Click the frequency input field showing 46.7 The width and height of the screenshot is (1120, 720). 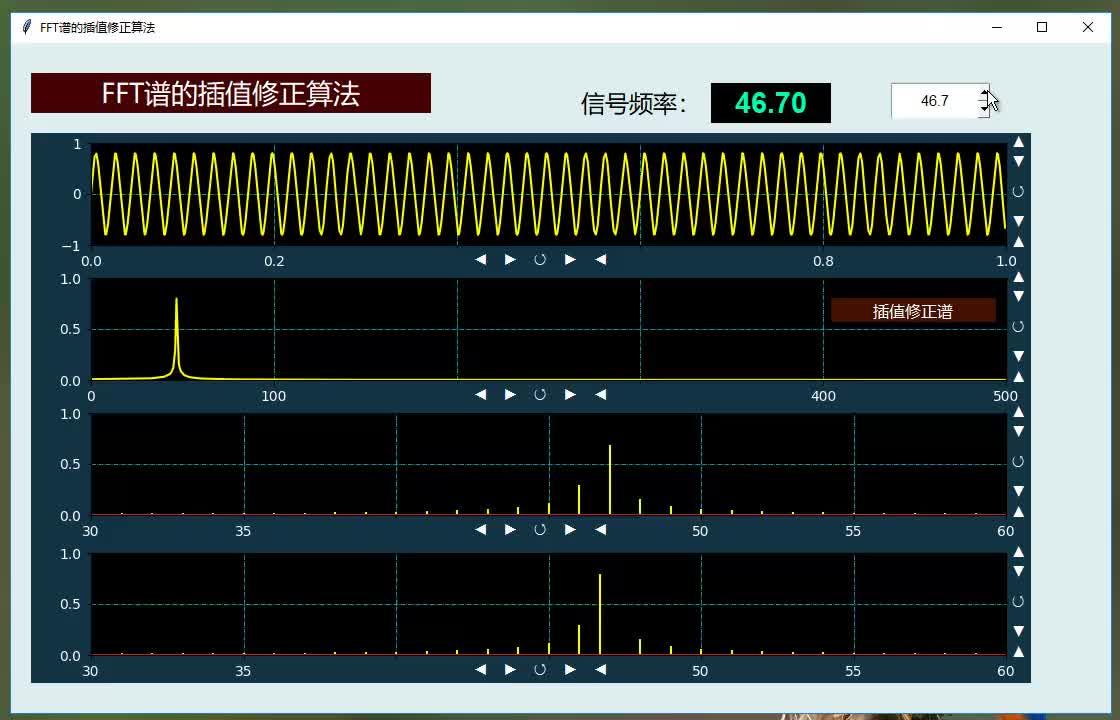935,100
